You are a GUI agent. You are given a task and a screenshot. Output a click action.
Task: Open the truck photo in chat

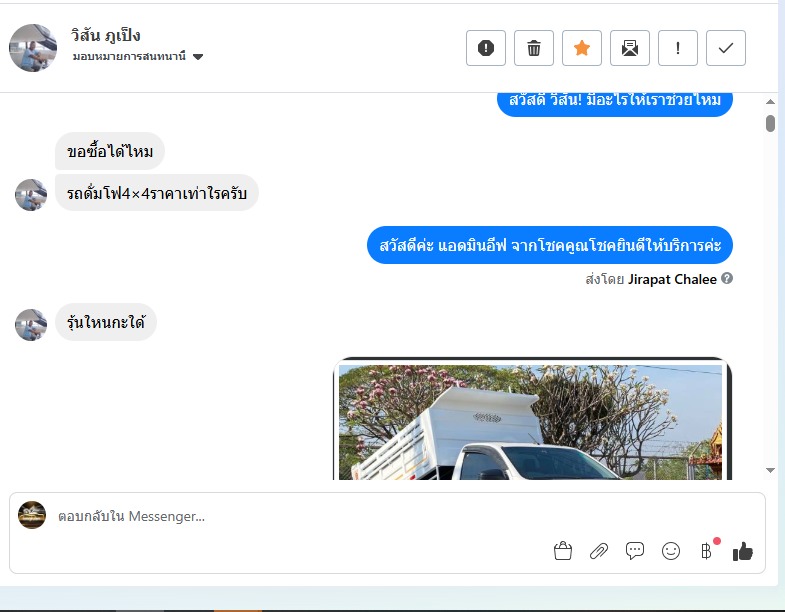click(532, 419)
